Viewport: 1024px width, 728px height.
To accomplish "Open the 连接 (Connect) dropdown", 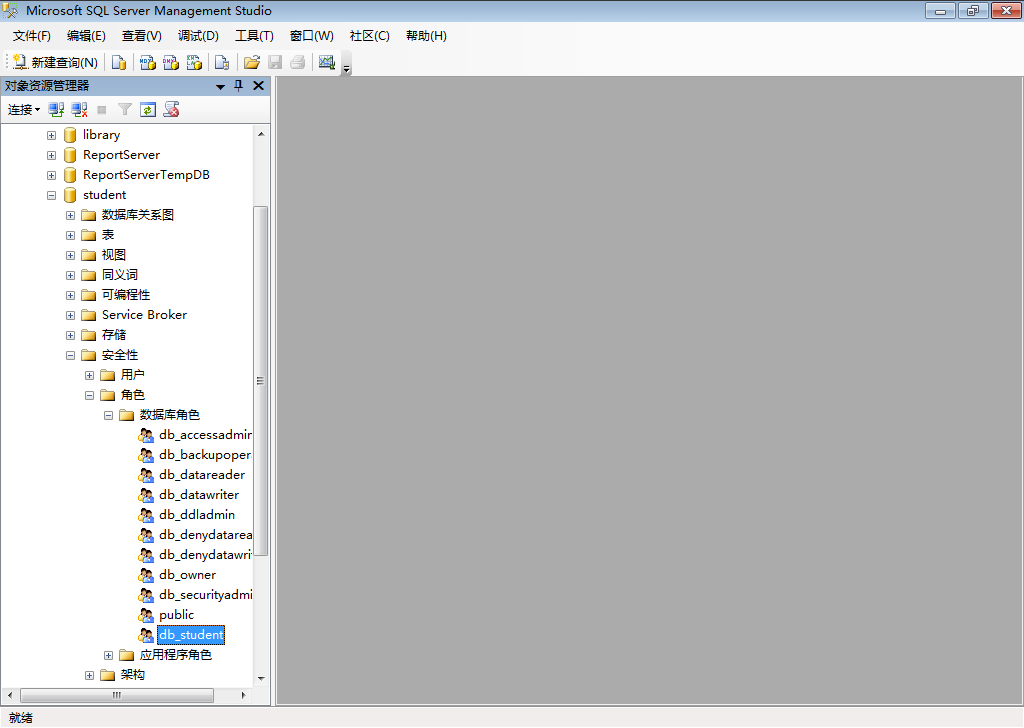I will (x=24, y=110).
